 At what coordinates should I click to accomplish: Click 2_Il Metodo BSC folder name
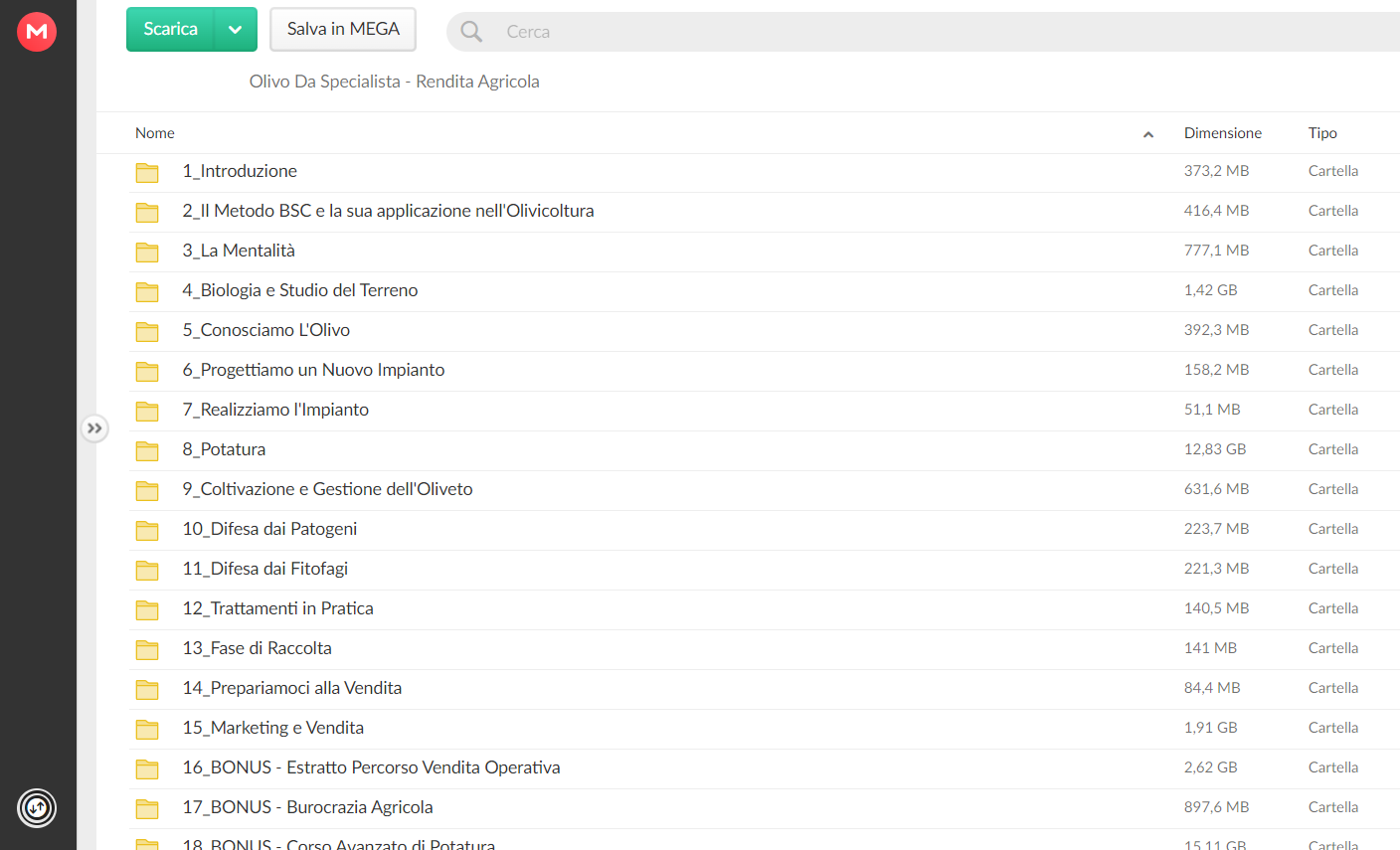[x=388, y=211]
